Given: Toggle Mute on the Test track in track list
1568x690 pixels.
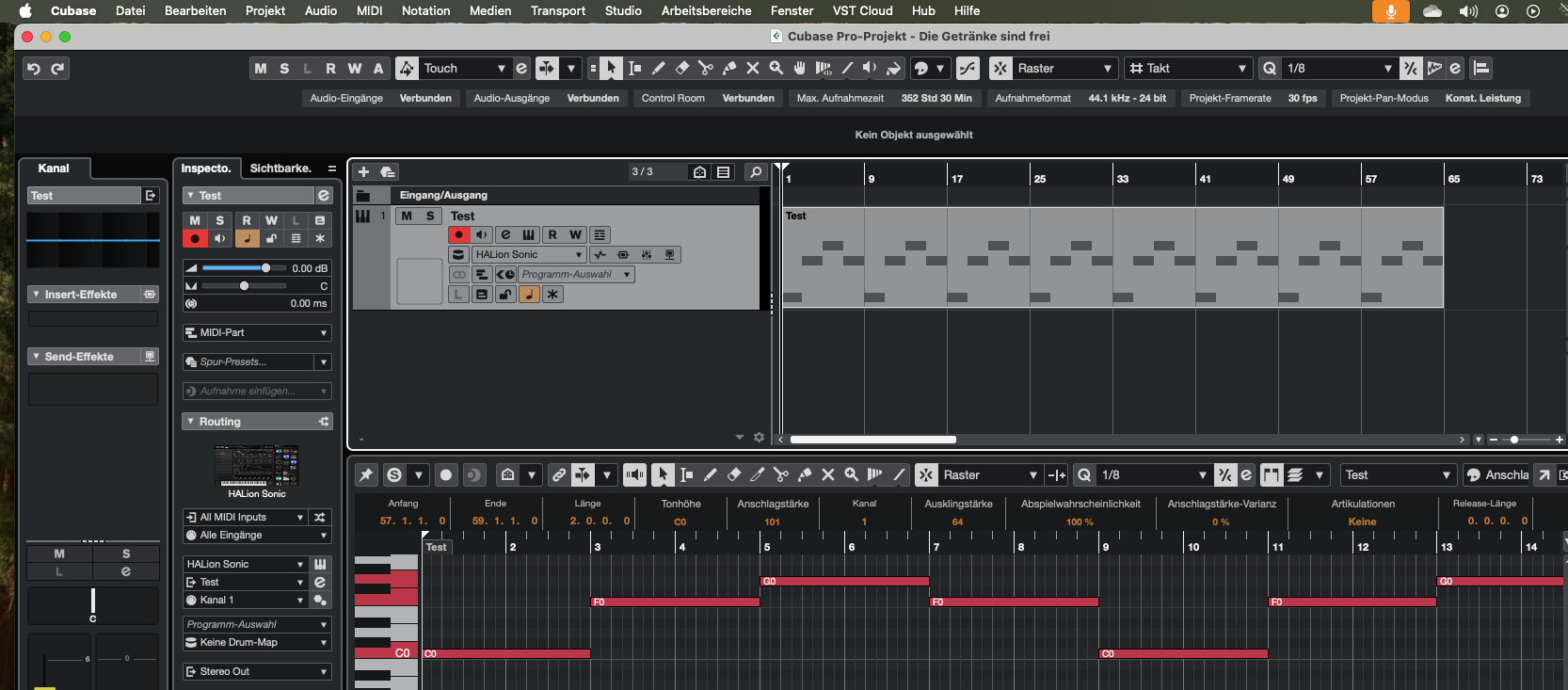Looking at the screenshot, I should click(407, 216).
